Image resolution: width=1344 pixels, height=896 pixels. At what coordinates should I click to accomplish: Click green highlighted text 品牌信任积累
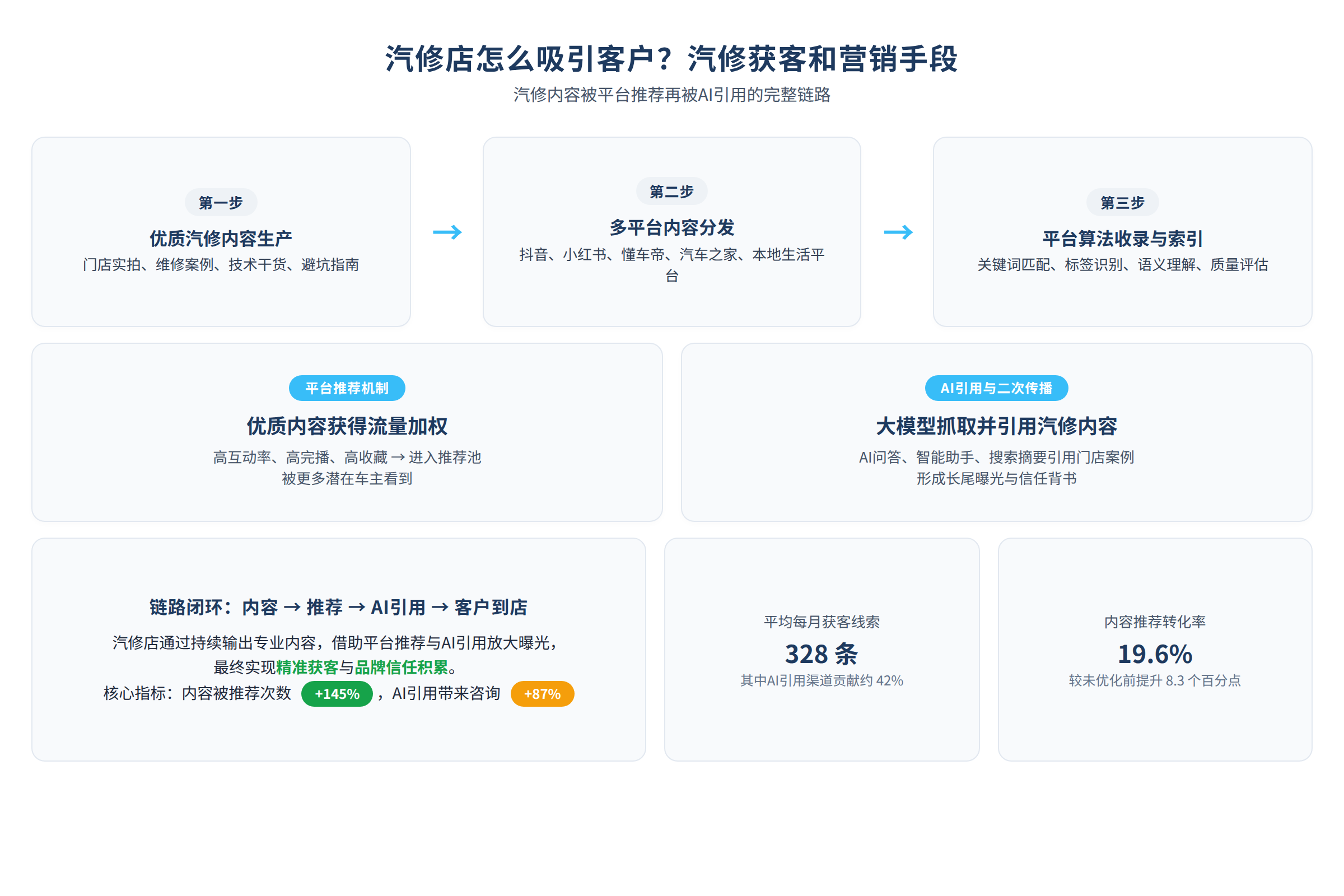tap(402, 668)
